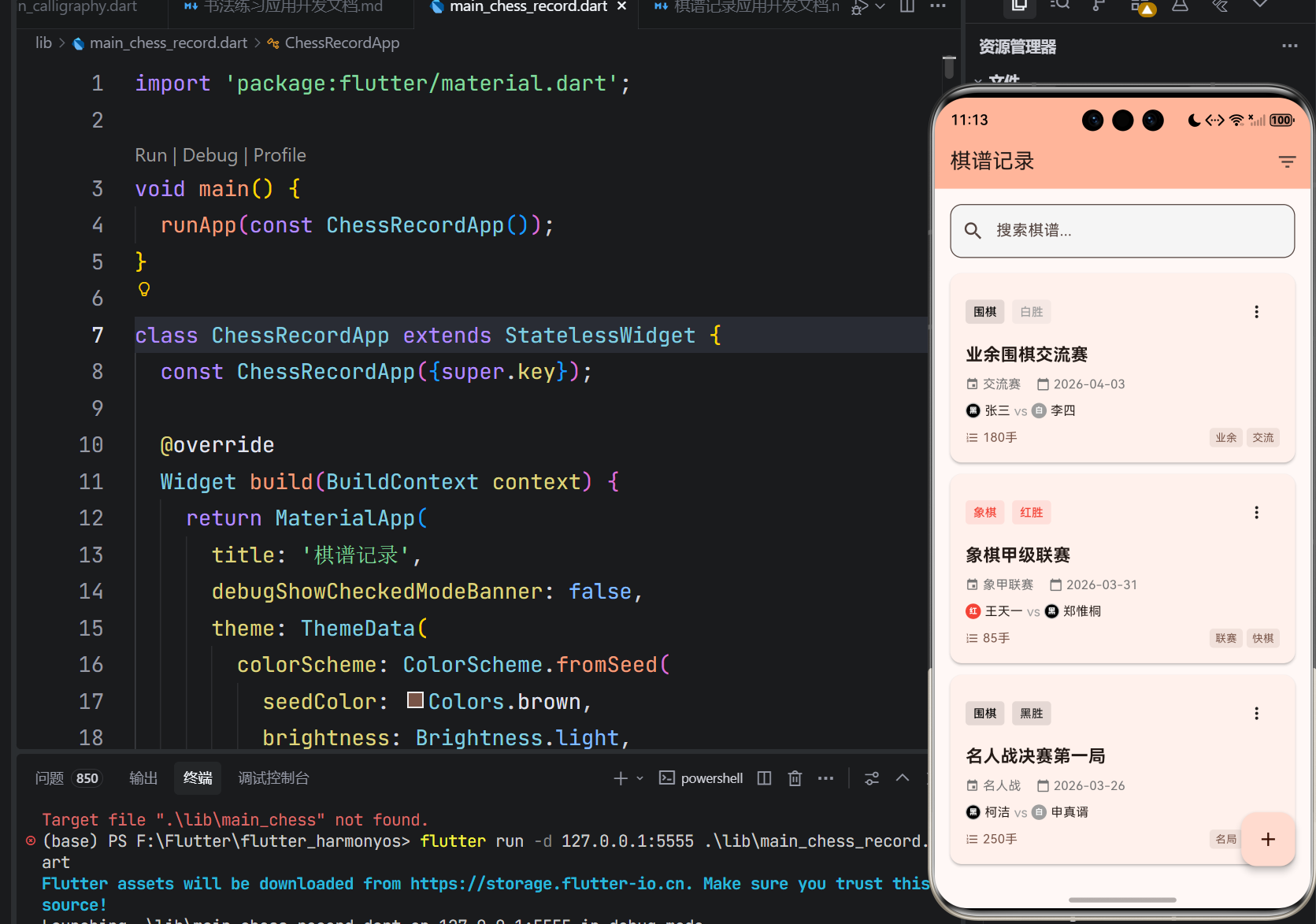1316x924 pixels.
Task: Click the 交流 tag on the first card
Action: pos(1263,438)
